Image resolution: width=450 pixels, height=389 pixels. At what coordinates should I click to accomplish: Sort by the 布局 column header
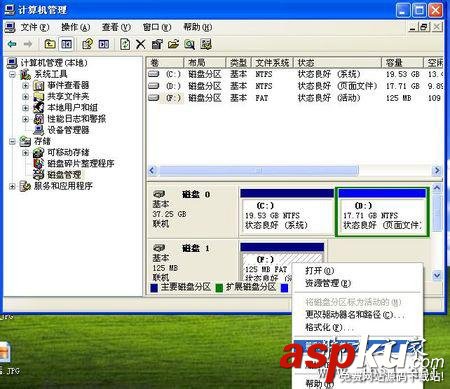point(205,63)
